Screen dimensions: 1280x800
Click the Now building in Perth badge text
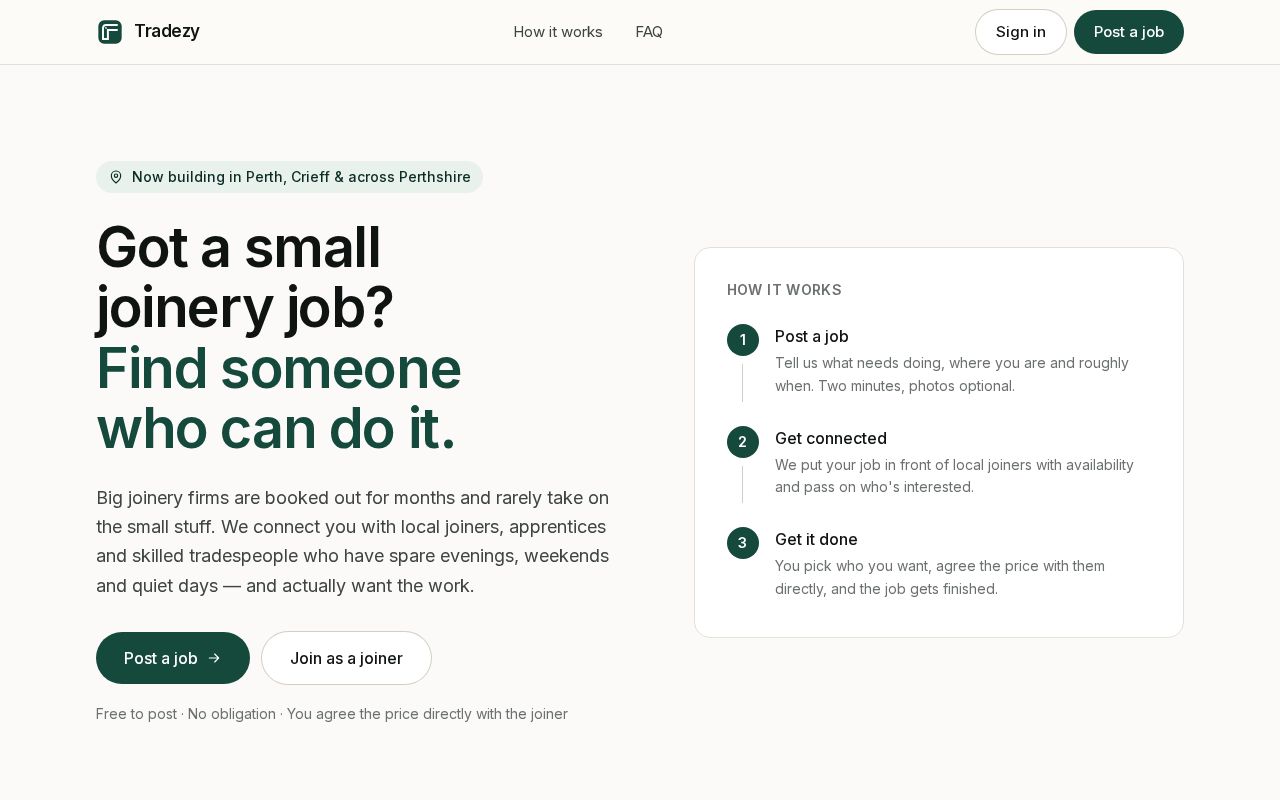[x=301, y=177]
